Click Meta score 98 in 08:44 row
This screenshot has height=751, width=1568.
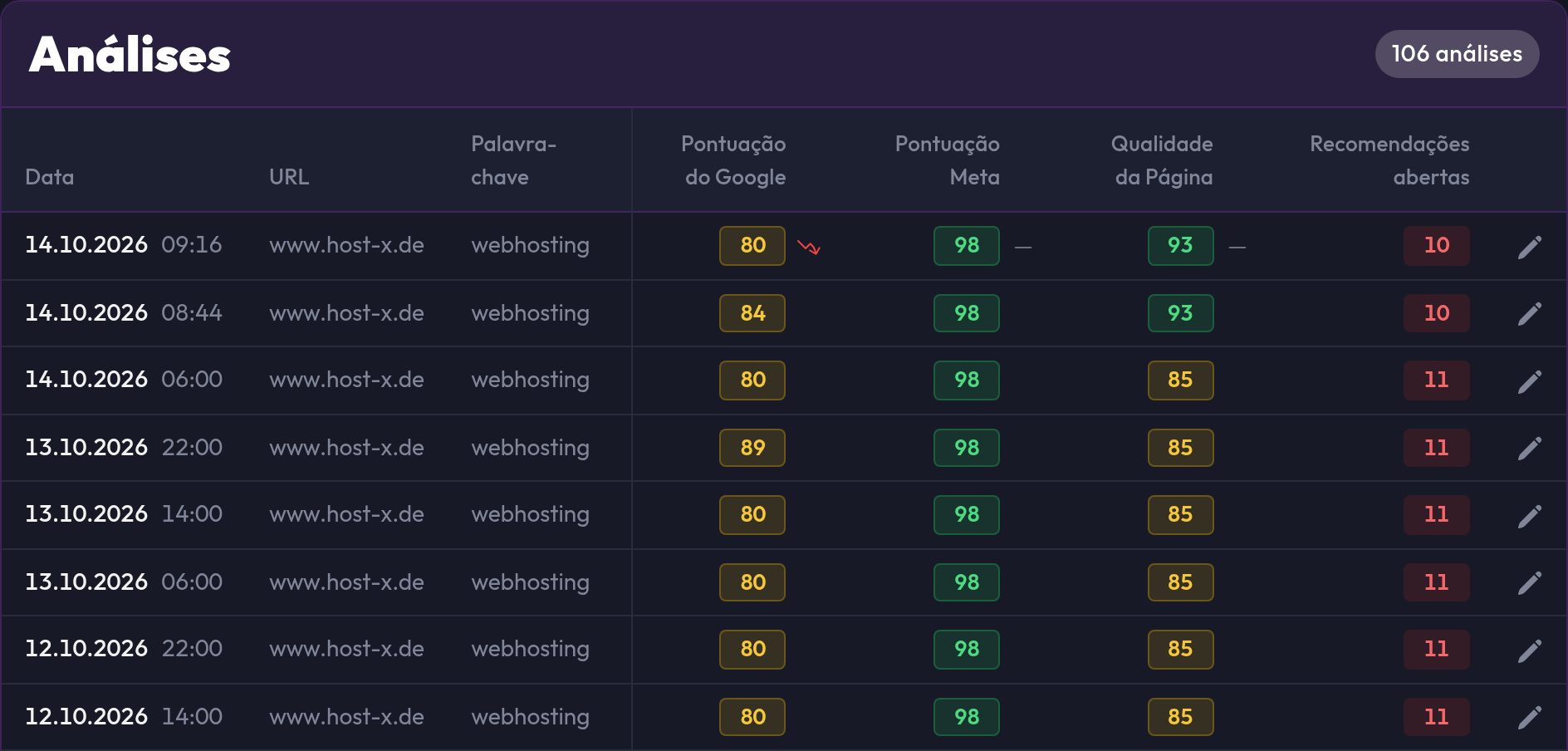pos(967,313)
